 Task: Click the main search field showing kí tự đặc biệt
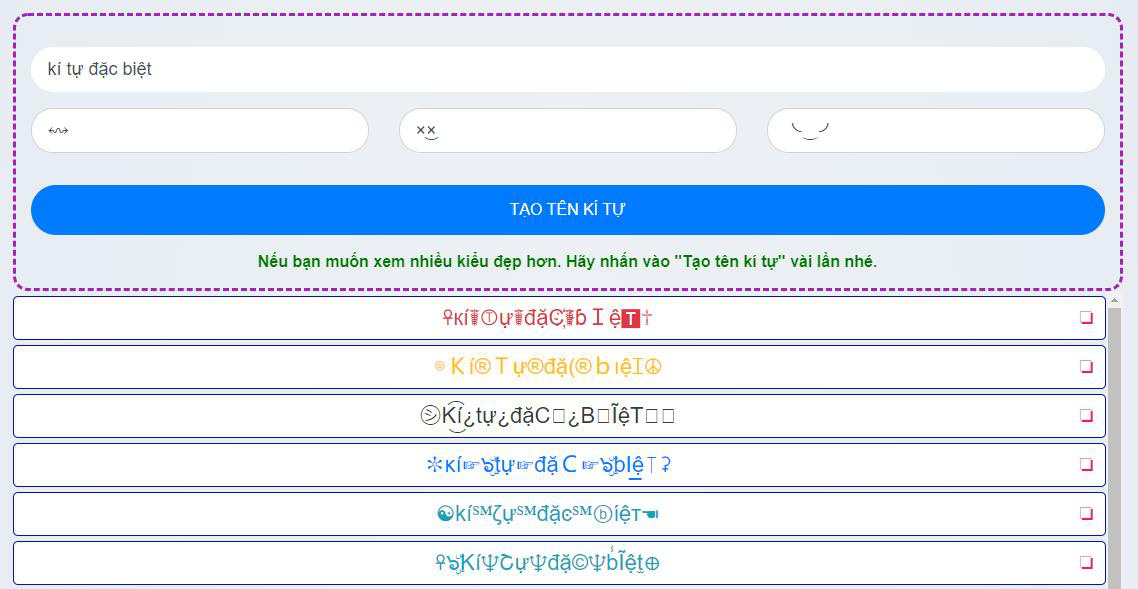[x=566, y=68]
